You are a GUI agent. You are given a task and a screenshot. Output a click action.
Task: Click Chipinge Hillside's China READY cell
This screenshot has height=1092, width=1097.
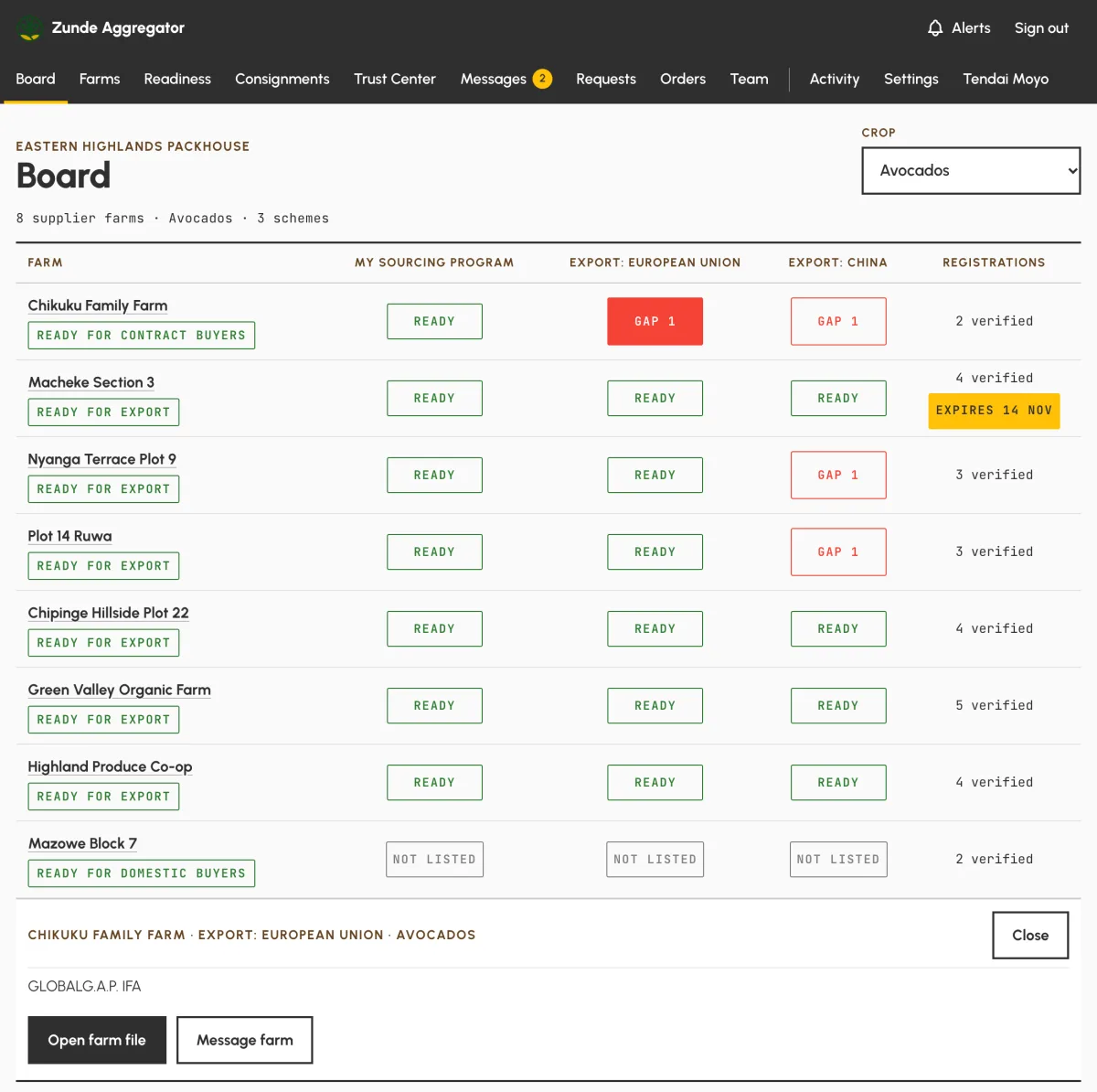click(838, 628)
